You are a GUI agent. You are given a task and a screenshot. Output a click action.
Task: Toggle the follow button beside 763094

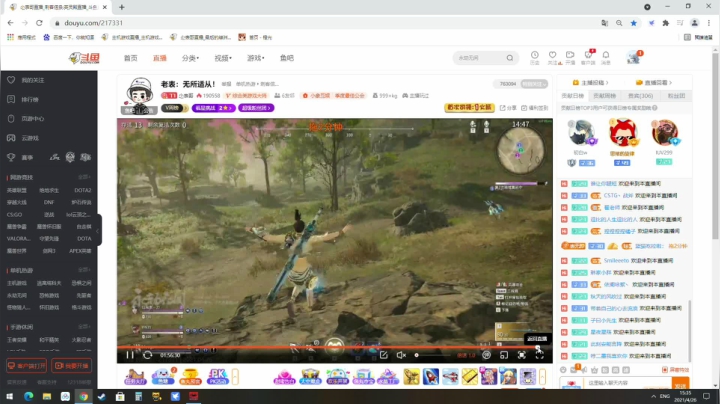(534, 84)
